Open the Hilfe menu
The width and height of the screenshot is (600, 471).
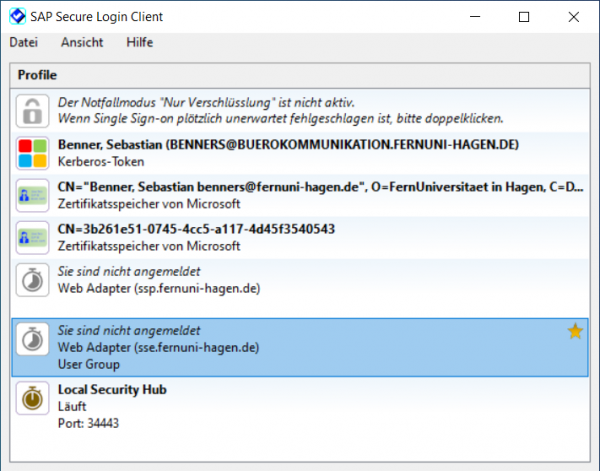(x=140, y=42)
